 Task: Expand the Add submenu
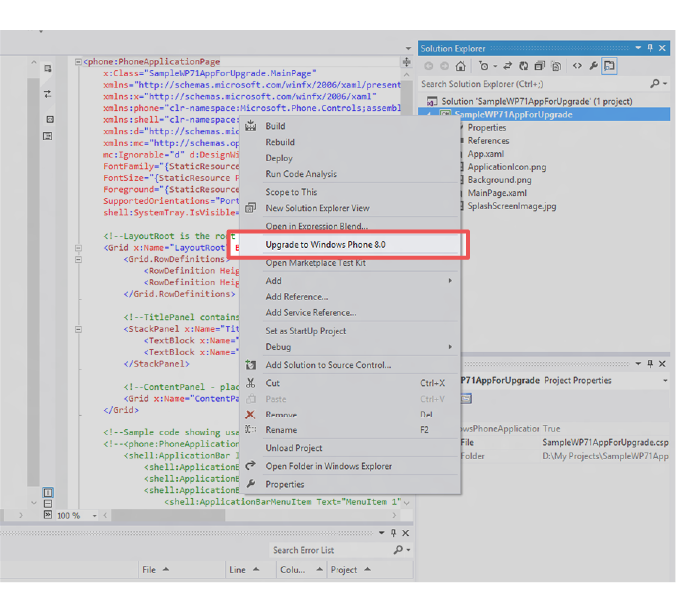(349, 281)
